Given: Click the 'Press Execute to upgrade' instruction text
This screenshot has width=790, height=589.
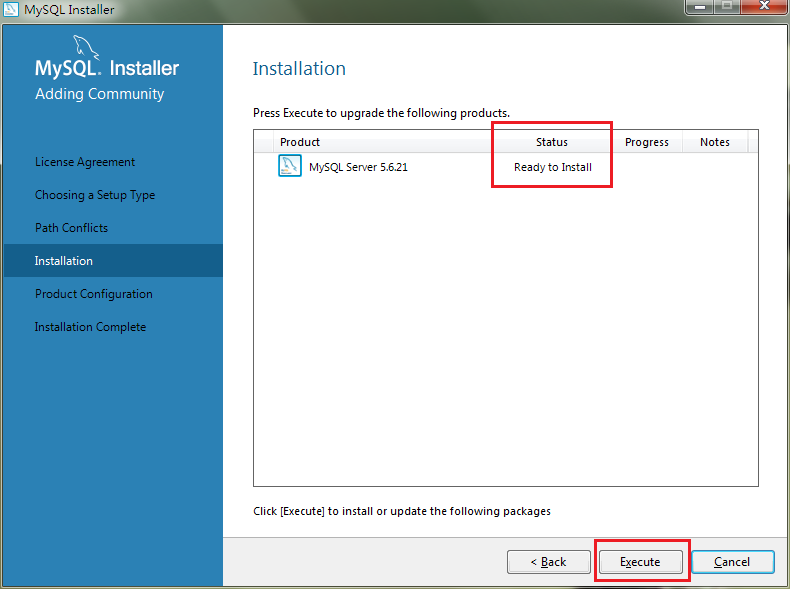Looking at the screenshot, I should coord(381,113).
